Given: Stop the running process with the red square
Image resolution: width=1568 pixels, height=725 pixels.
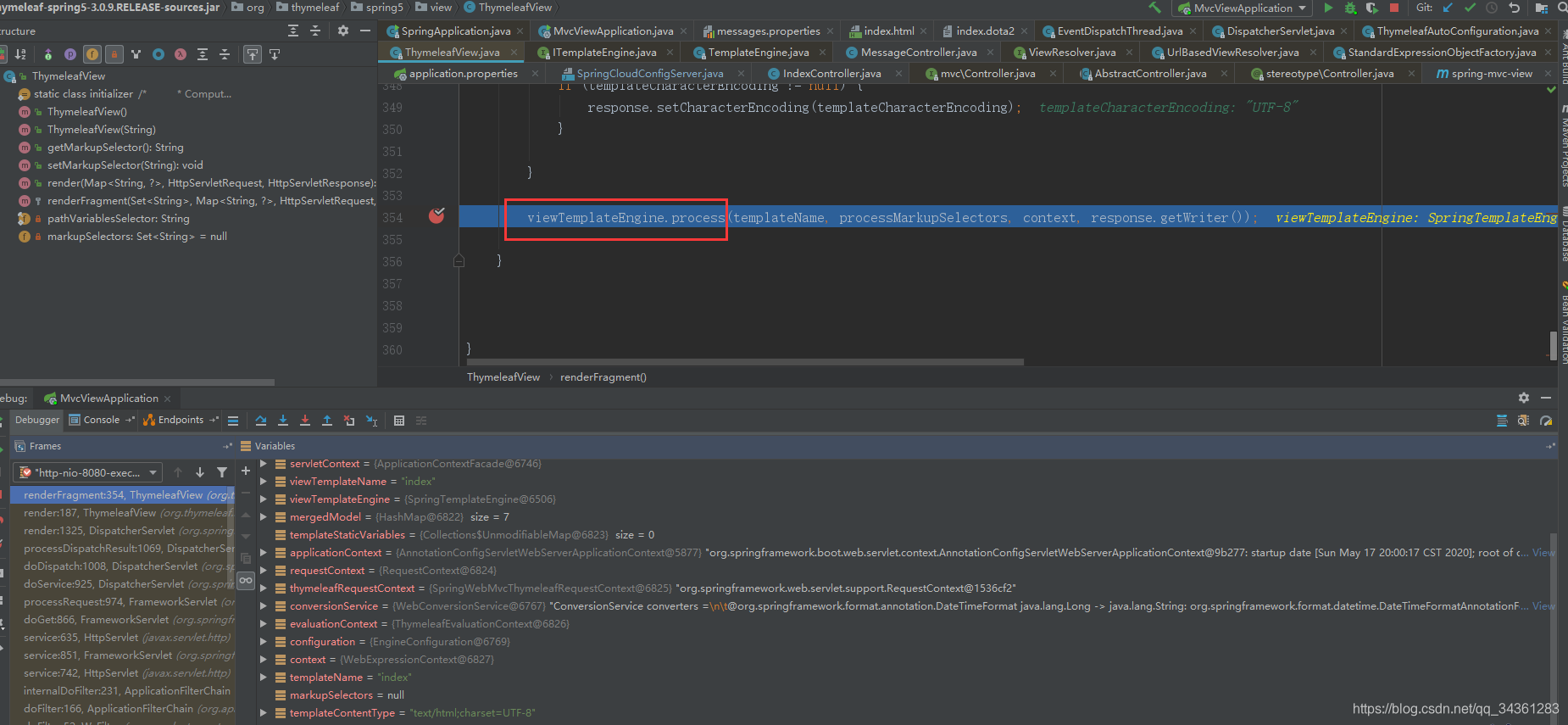Looking at the screenshot, I should [x=1394, y=8].
